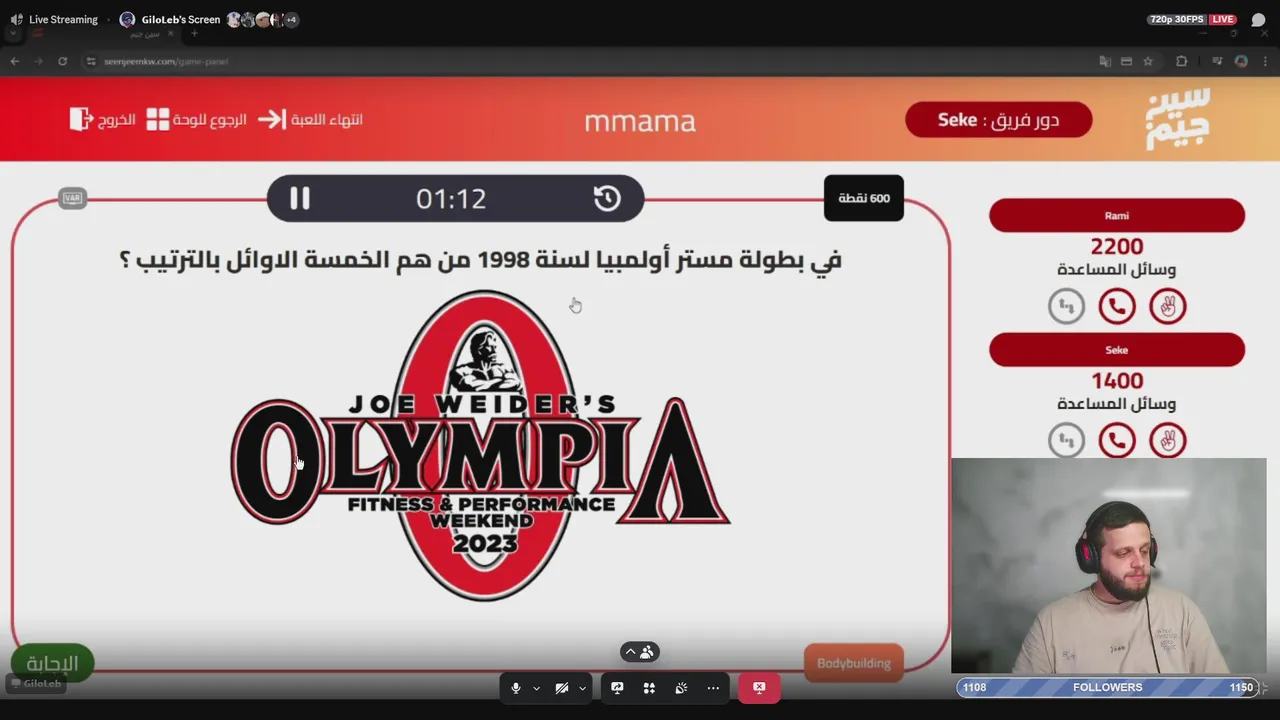Use Rami's phone call lifeline
Screen dimensions: 1280x720
[1117, 306]
